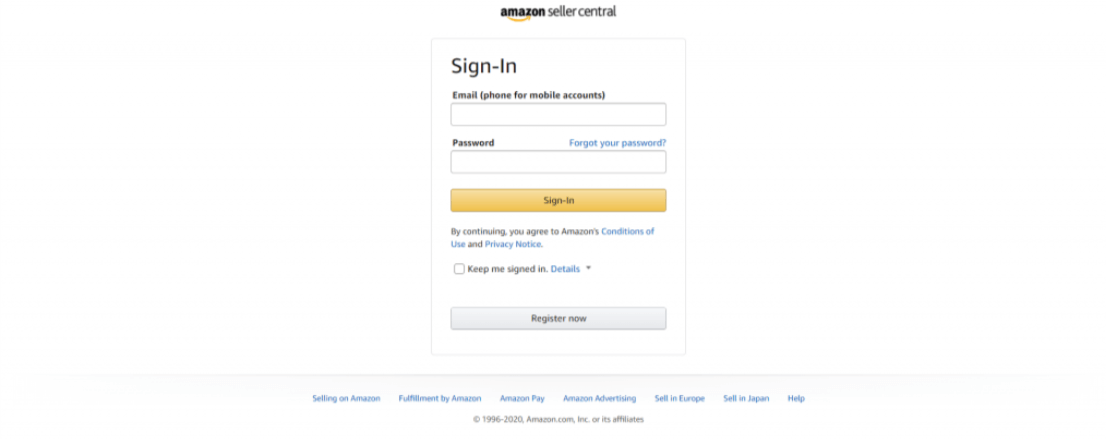
Task: Enable the Keep me signed in checkbox
Action: [x=459, y=269]
